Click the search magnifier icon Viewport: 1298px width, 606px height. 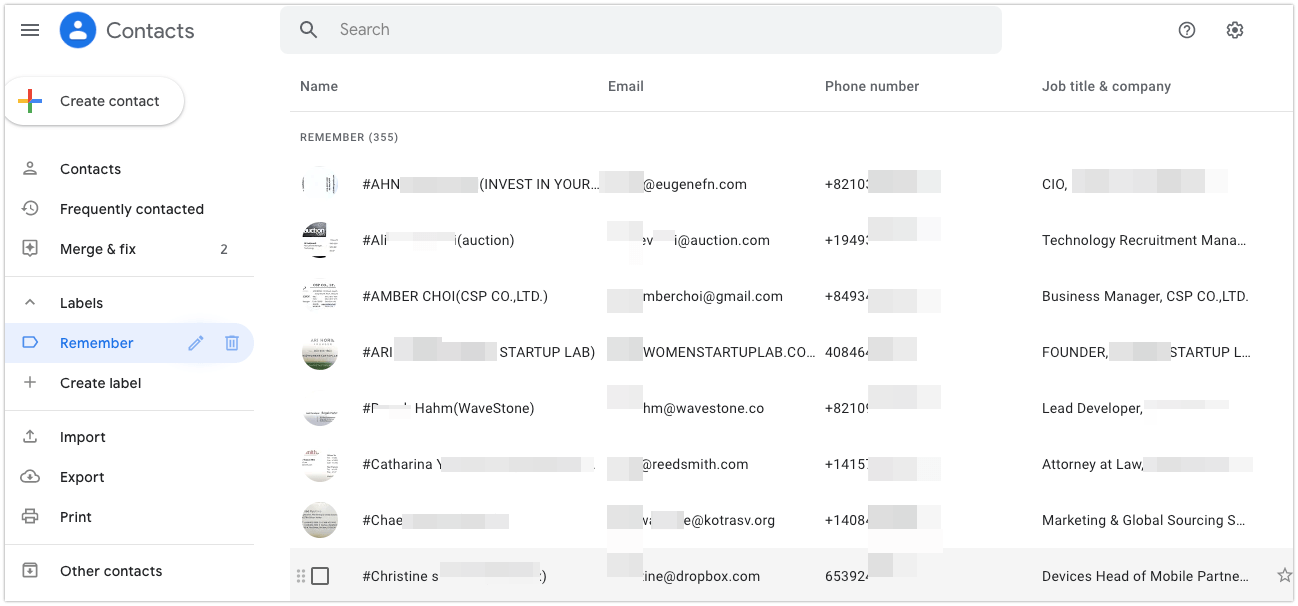(309, 30)
